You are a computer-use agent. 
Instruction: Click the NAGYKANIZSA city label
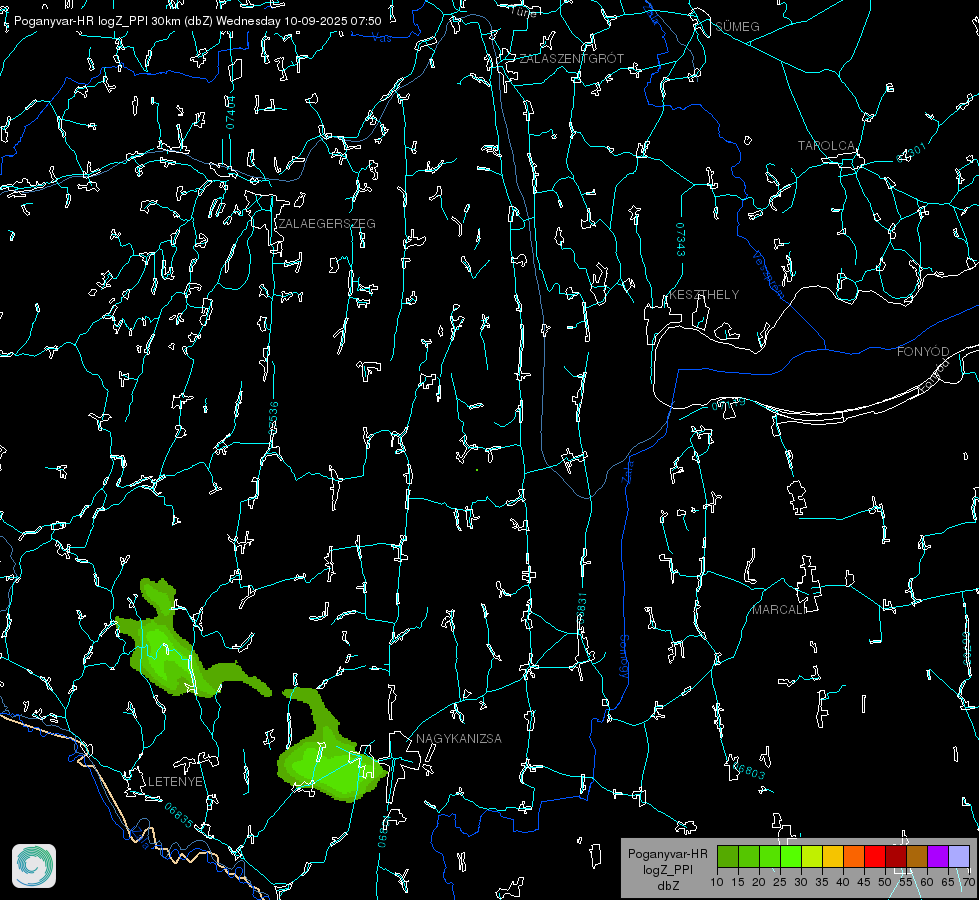(459, 739)
